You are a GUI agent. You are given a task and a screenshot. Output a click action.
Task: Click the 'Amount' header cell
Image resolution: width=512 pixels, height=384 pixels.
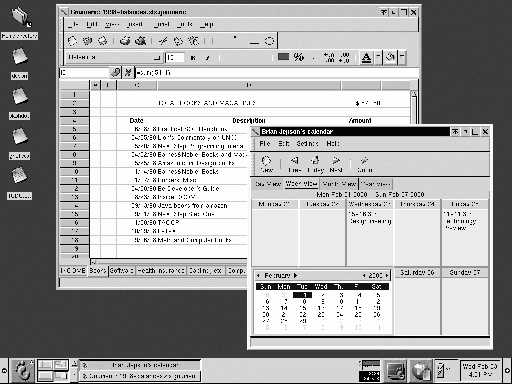click(360, 120)
